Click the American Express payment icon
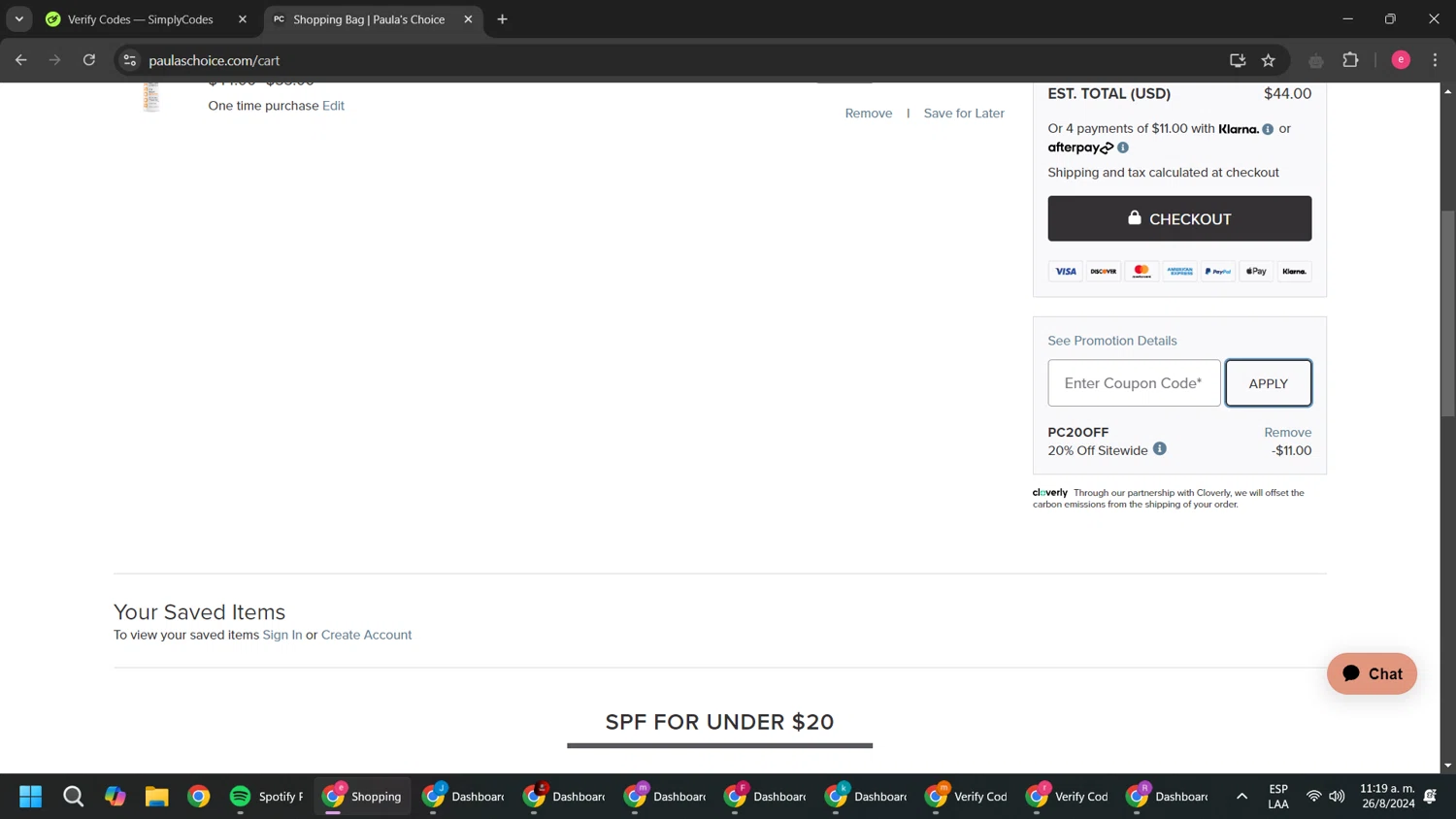Screen dimensions: 1456x819 pos(1179,272)
